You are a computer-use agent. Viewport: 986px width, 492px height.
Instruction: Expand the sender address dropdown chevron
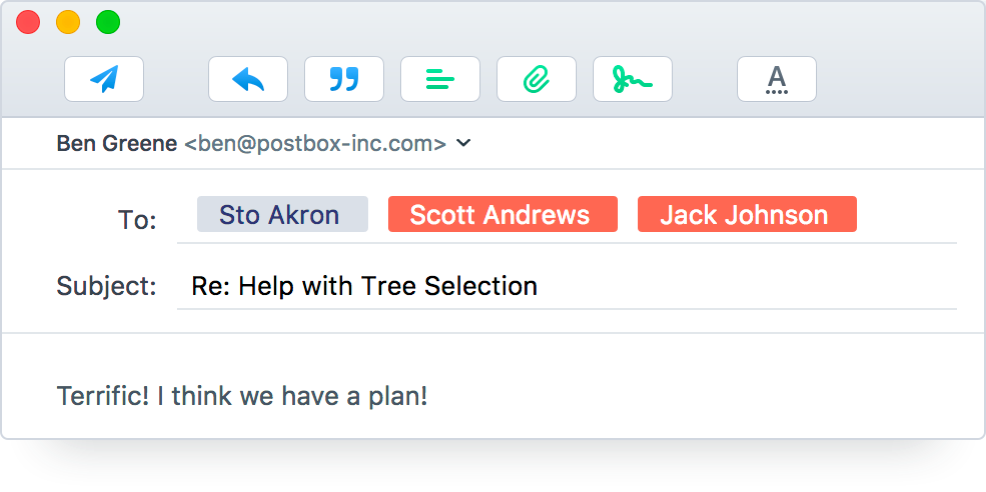(x=463, y=143)
